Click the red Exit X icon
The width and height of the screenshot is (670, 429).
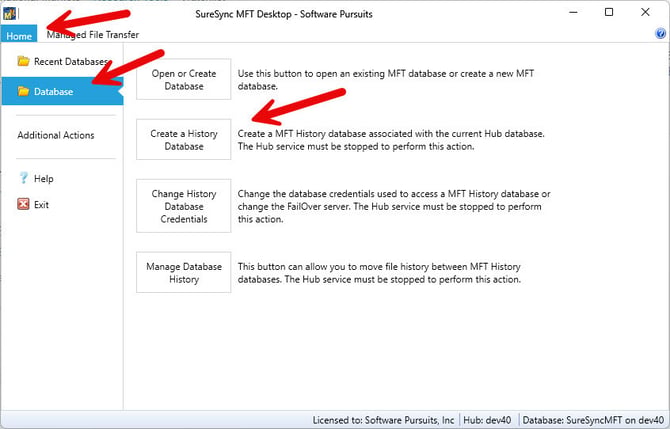[24, 204]
